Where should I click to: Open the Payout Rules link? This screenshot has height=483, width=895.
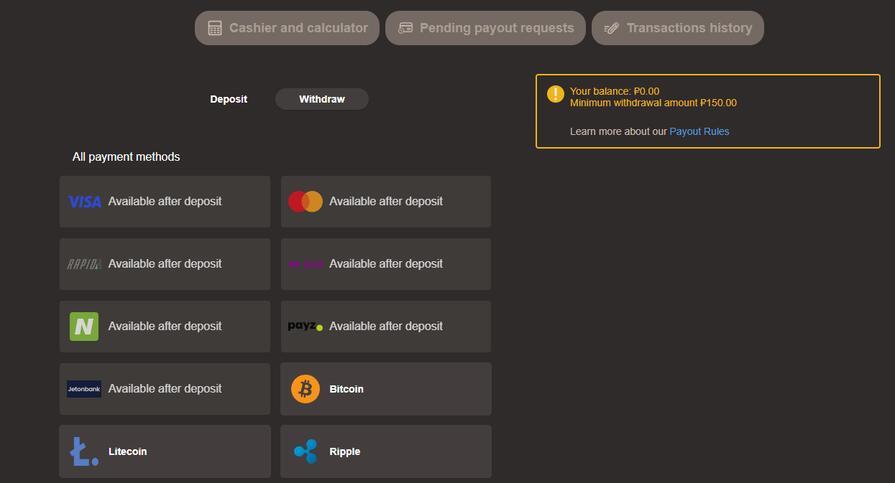point(699,132)
